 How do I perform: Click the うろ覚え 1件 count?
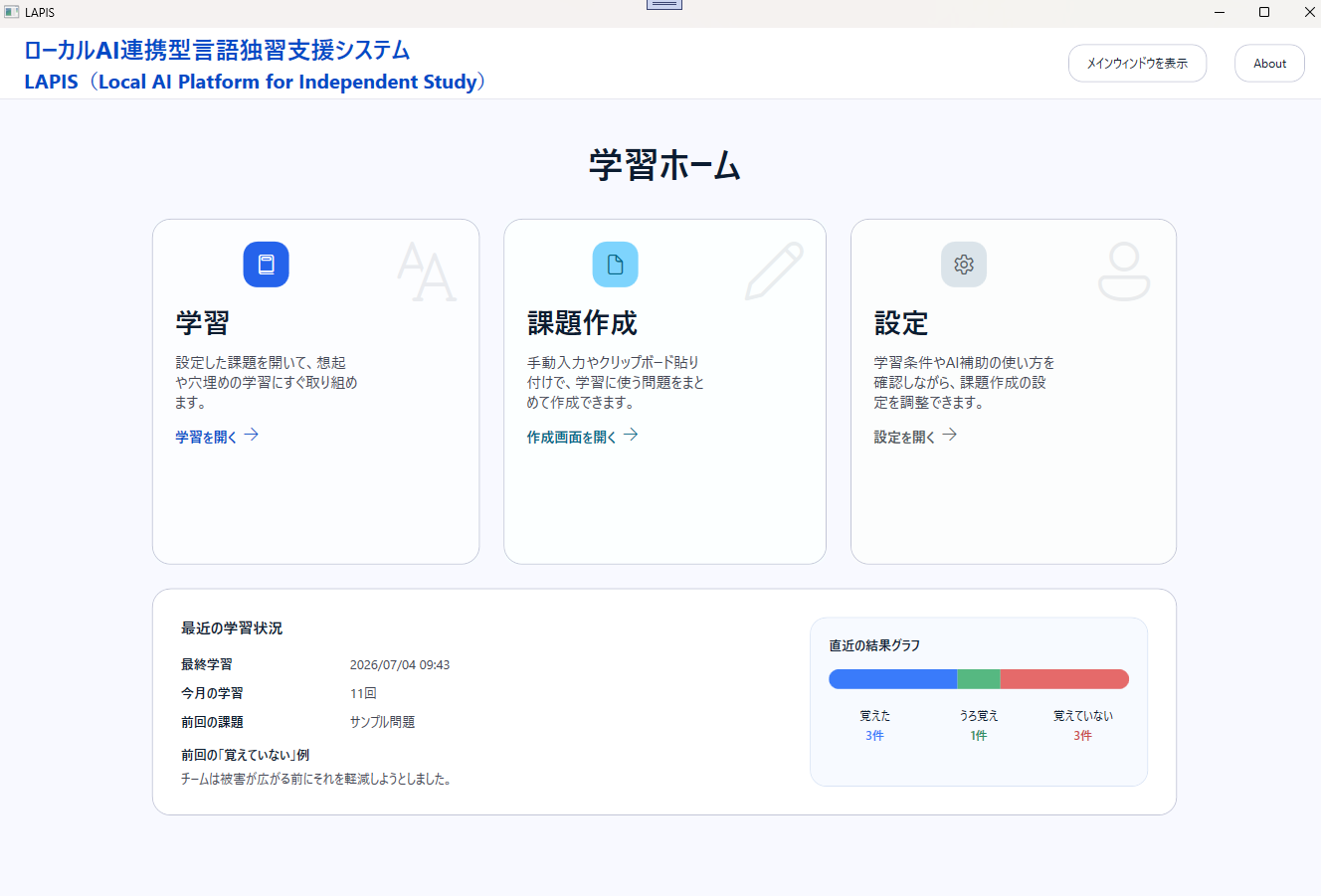pyautogui.click(x=979, y=736)
